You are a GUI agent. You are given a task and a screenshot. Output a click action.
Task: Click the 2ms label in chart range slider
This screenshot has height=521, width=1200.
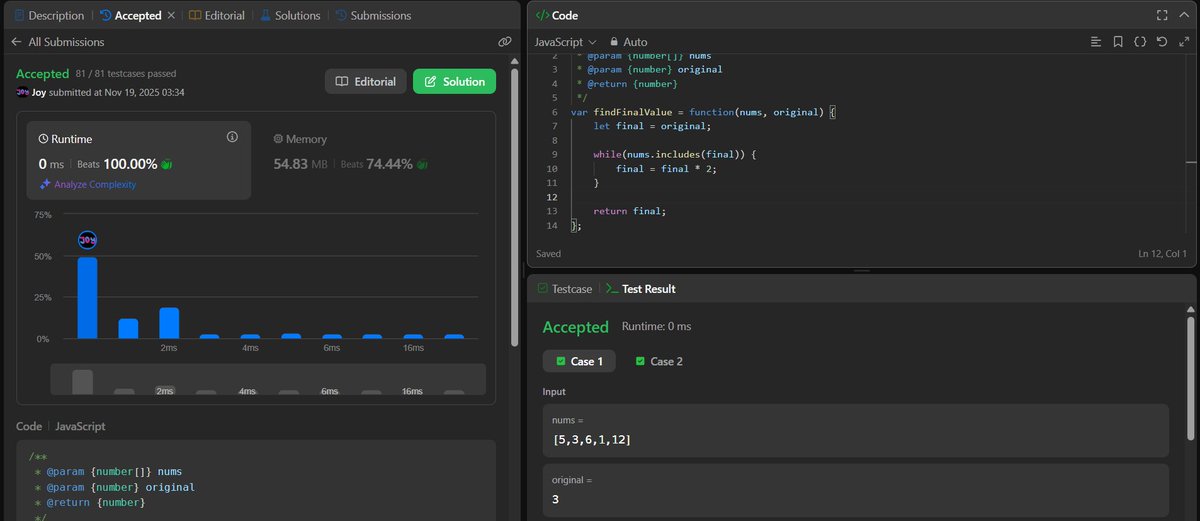[x=165, y=391]
